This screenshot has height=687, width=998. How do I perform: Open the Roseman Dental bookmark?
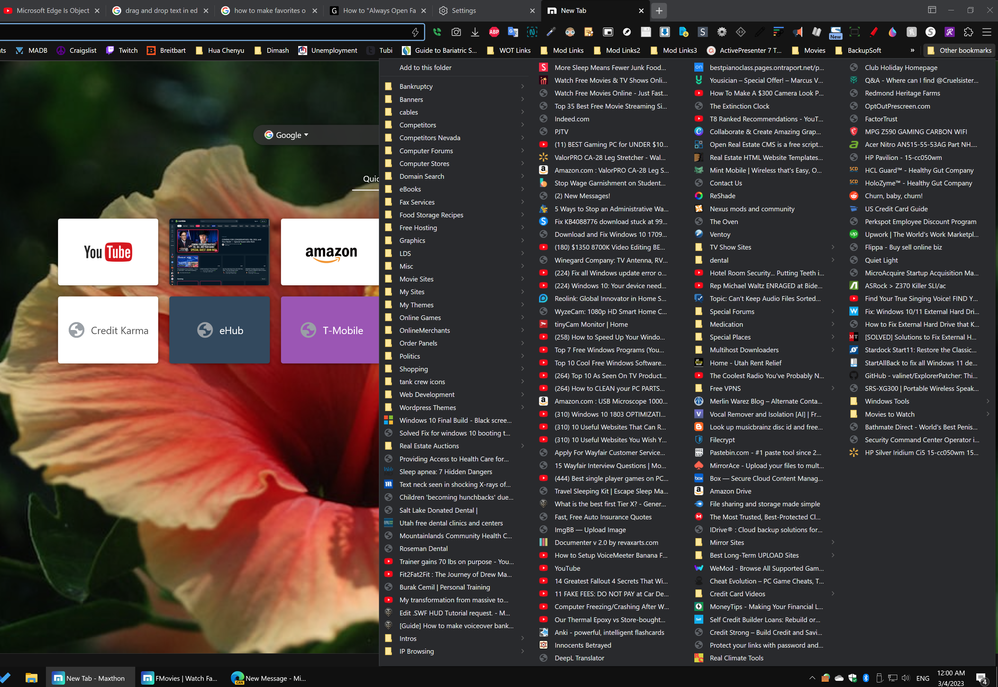point(423,549)
